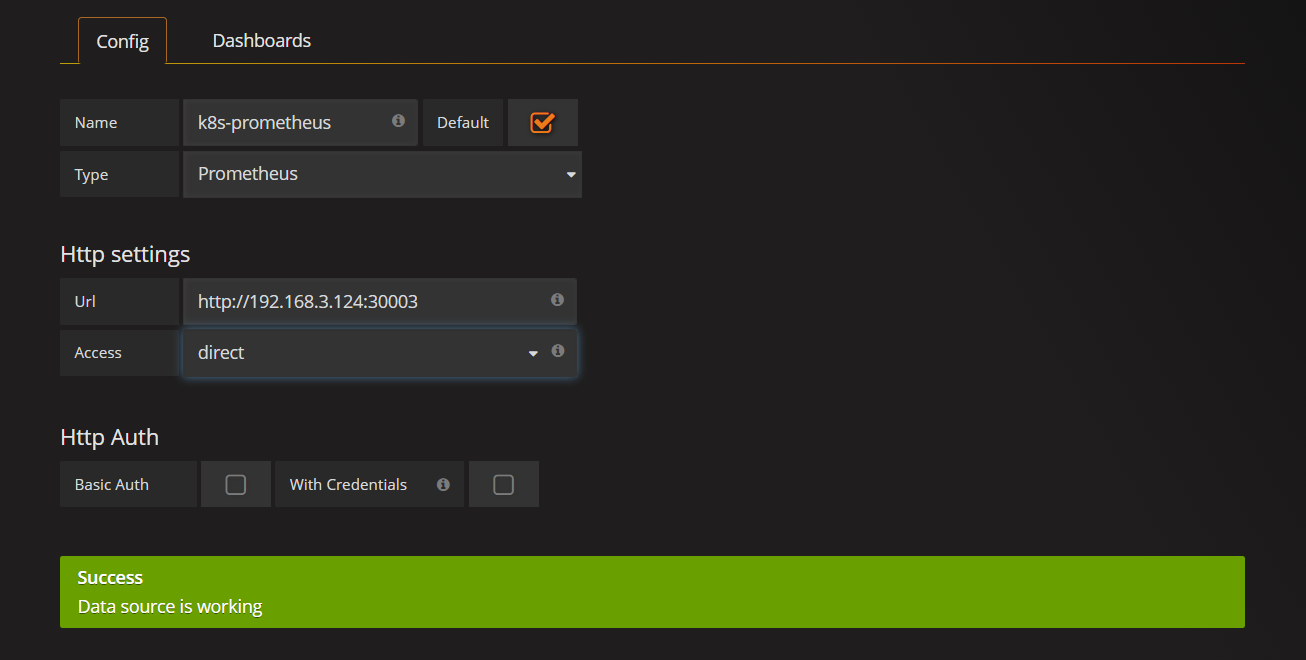The image size is (1306, 660).
Task: Click the info icon in the Url field
Action: pyautogui.click(x=557, y=300)
